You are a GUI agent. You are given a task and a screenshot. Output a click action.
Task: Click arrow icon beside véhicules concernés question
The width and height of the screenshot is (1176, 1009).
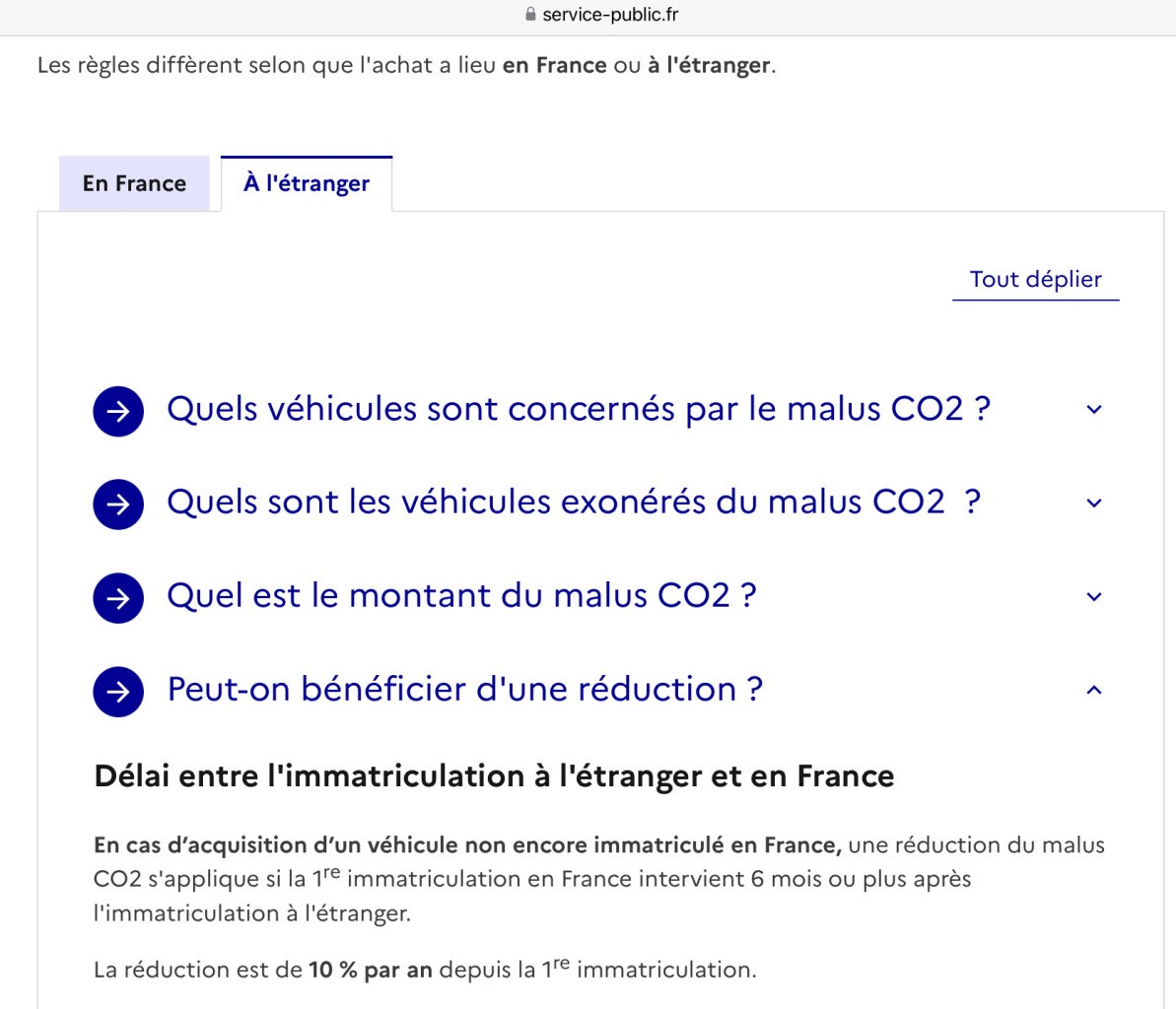[x=118, y=411]
